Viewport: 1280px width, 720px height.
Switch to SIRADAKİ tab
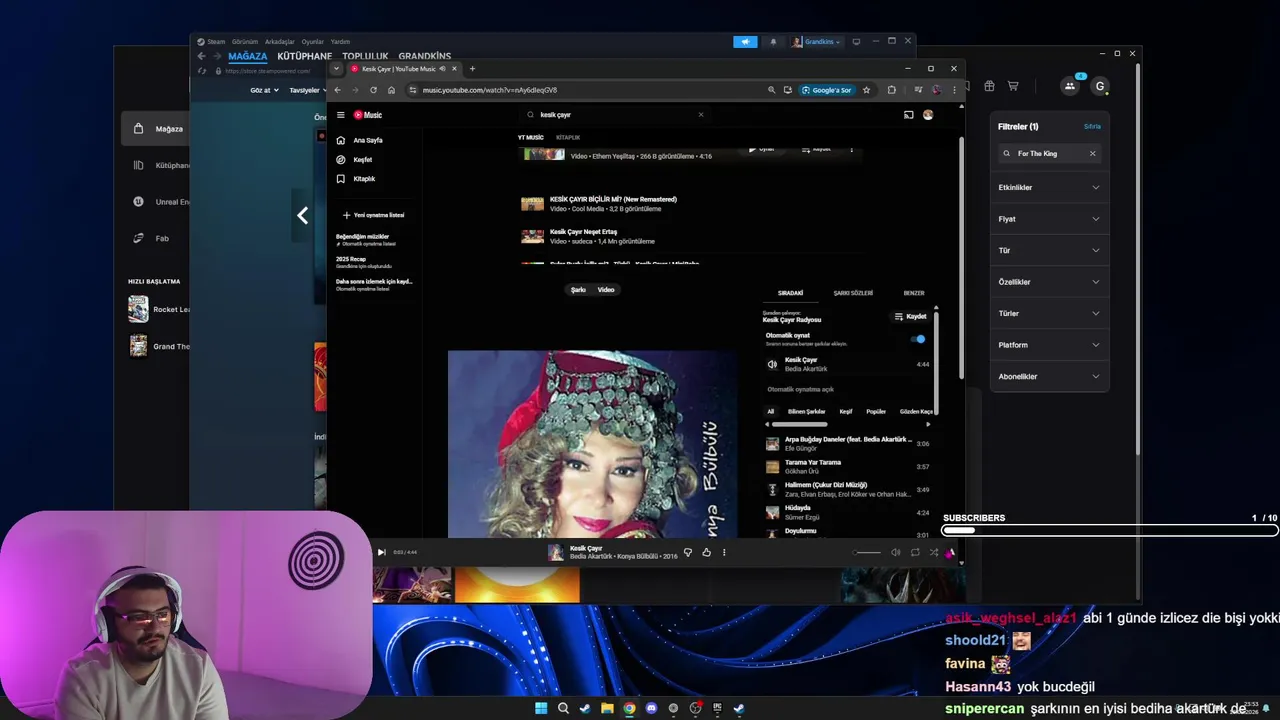(791, 293)
